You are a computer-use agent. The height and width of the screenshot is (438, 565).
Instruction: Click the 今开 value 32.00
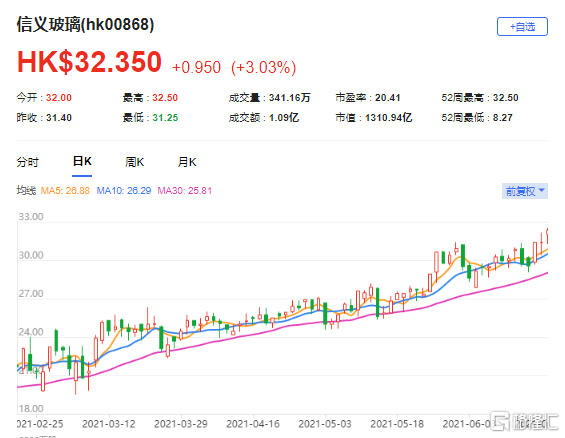[x=59, y=98]
